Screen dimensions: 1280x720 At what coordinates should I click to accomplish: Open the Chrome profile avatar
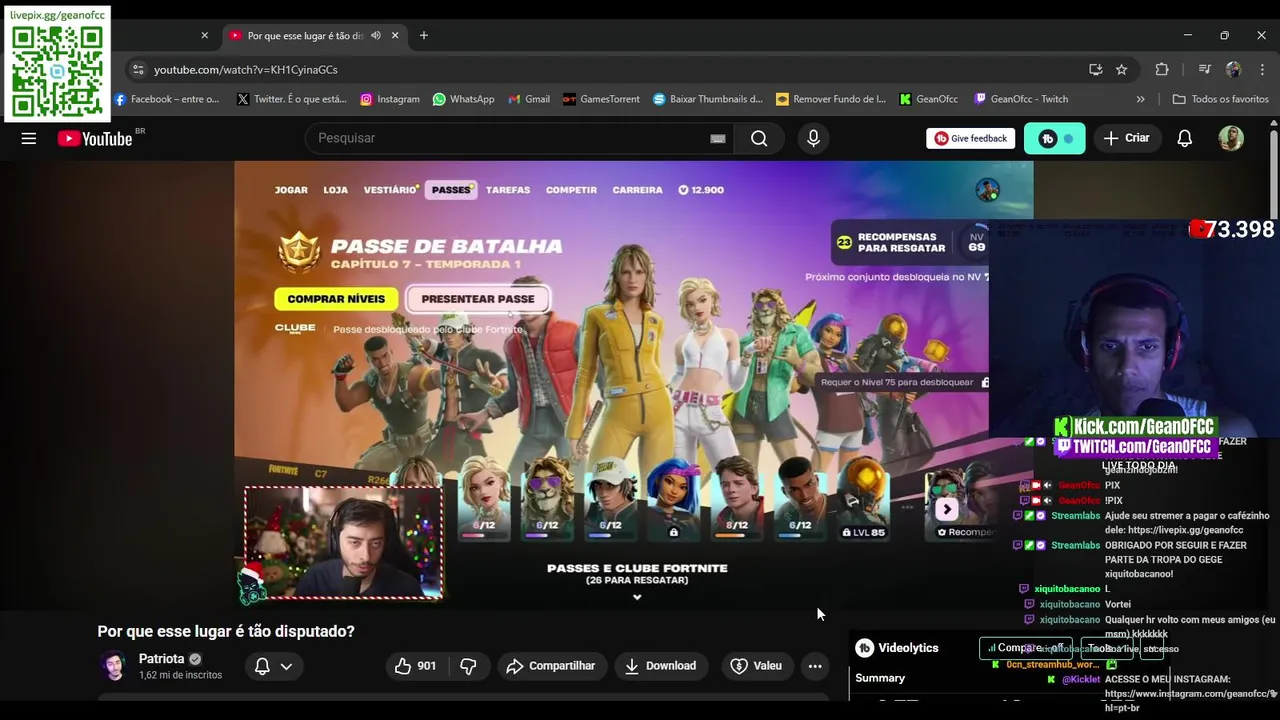coord(1233,70)
